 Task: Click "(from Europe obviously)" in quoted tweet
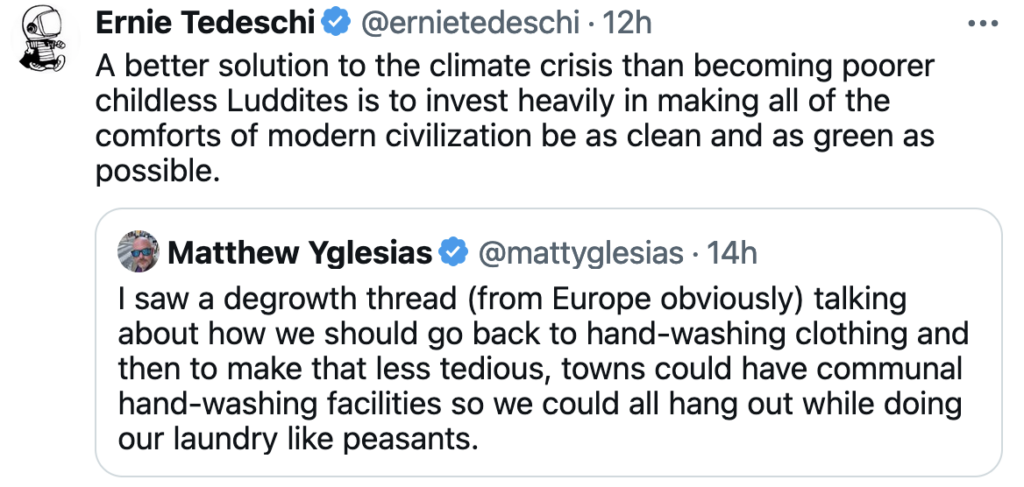[x=570, y=300]
